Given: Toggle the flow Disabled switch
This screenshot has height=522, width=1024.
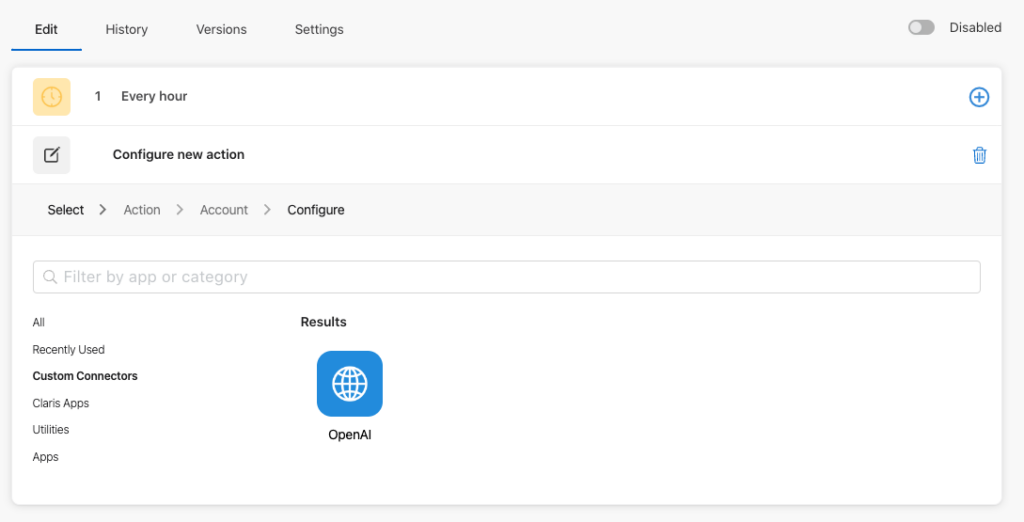Looking at the screenshot, I should (921, 27).
